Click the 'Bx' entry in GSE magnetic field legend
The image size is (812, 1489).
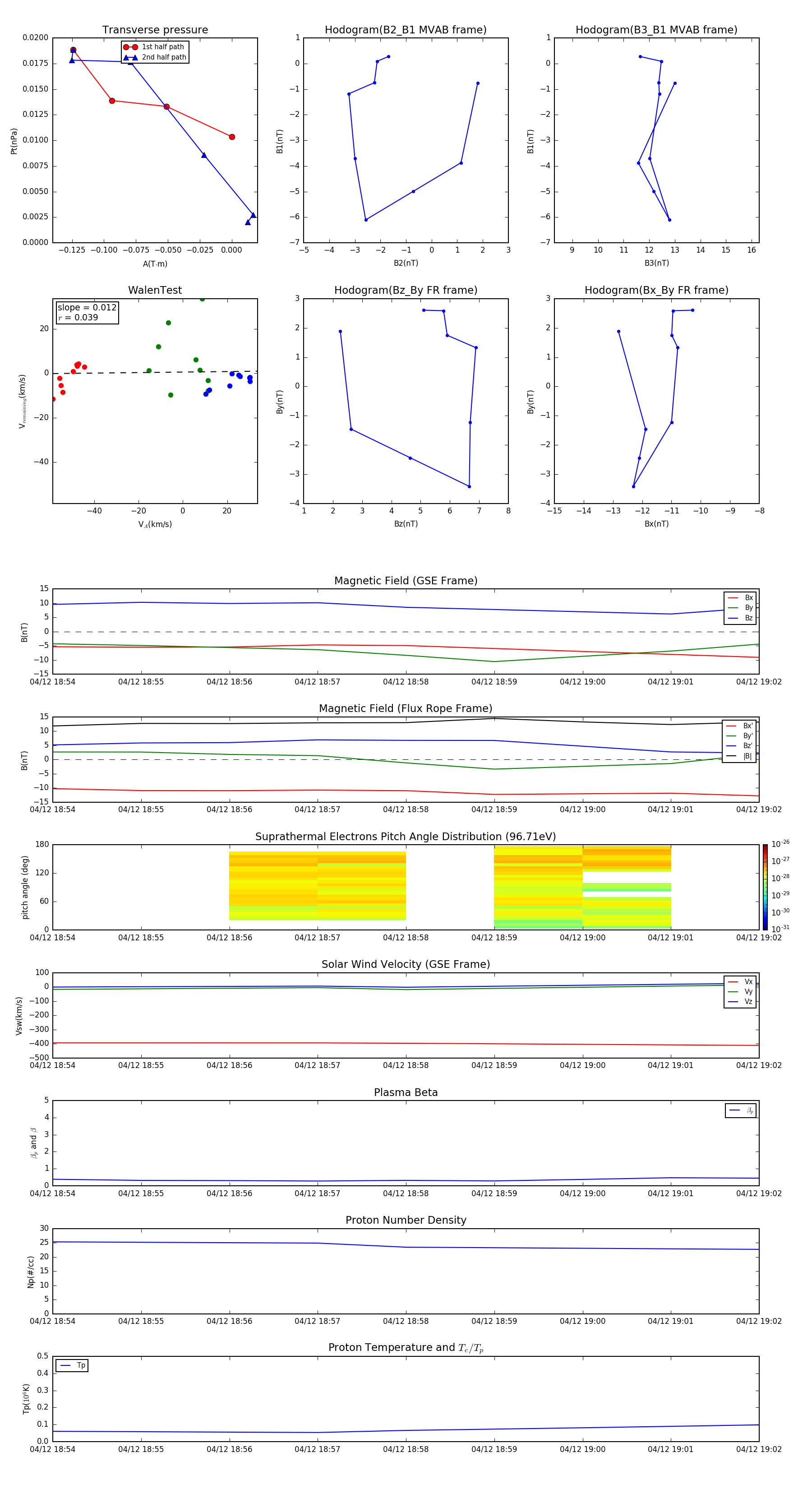click(x=740, y=598)
